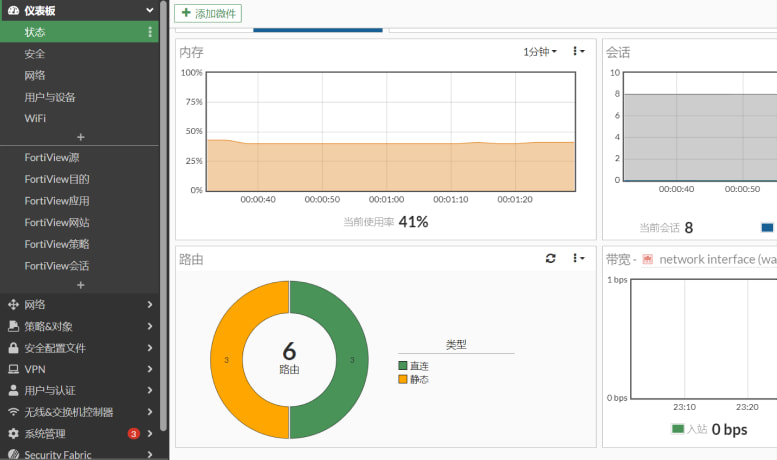This screenshot has width=777, height=460.
Task: Click the refresh icon in 路由 widget
Action: (550, 258)
